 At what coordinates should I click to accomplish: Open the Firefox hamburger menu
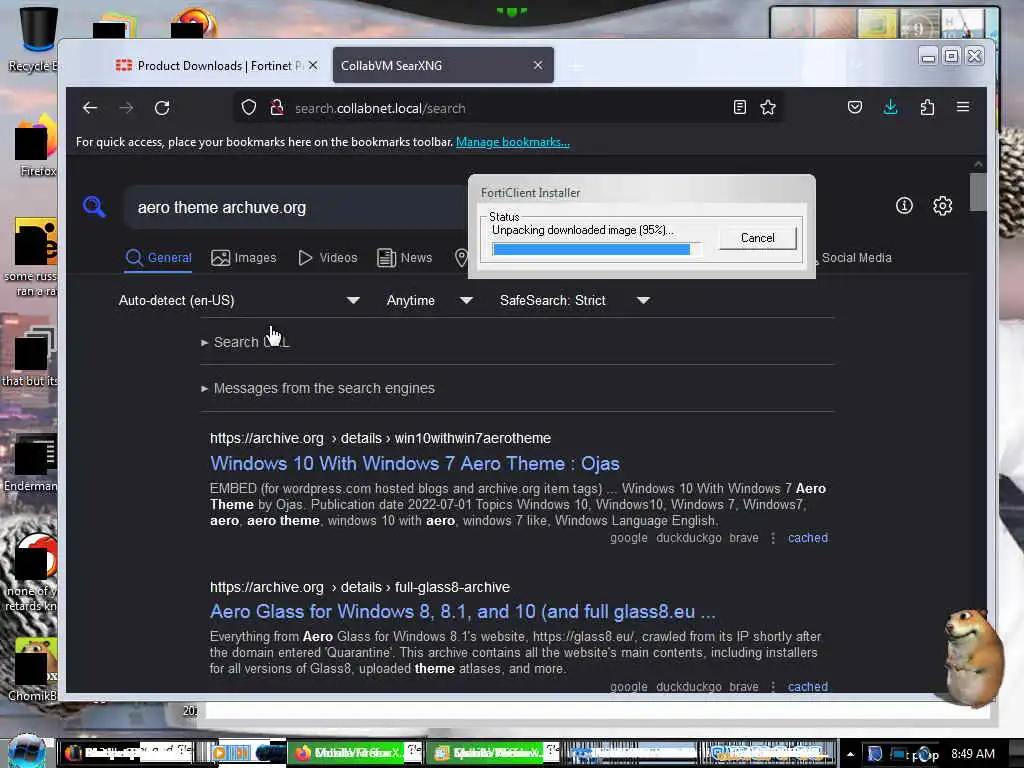click(963, 107)
